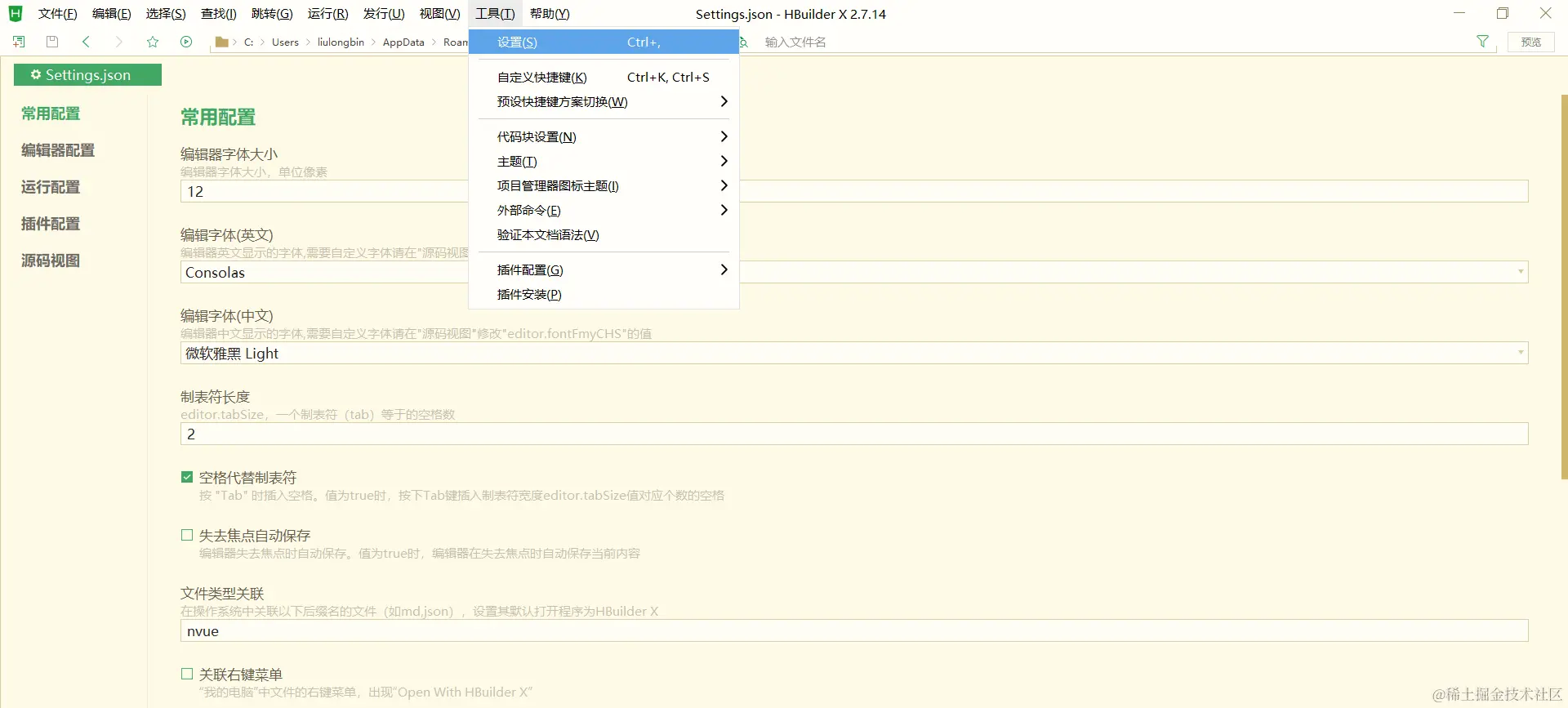
Task: Click the run play icon
Action: coord(186,42)
